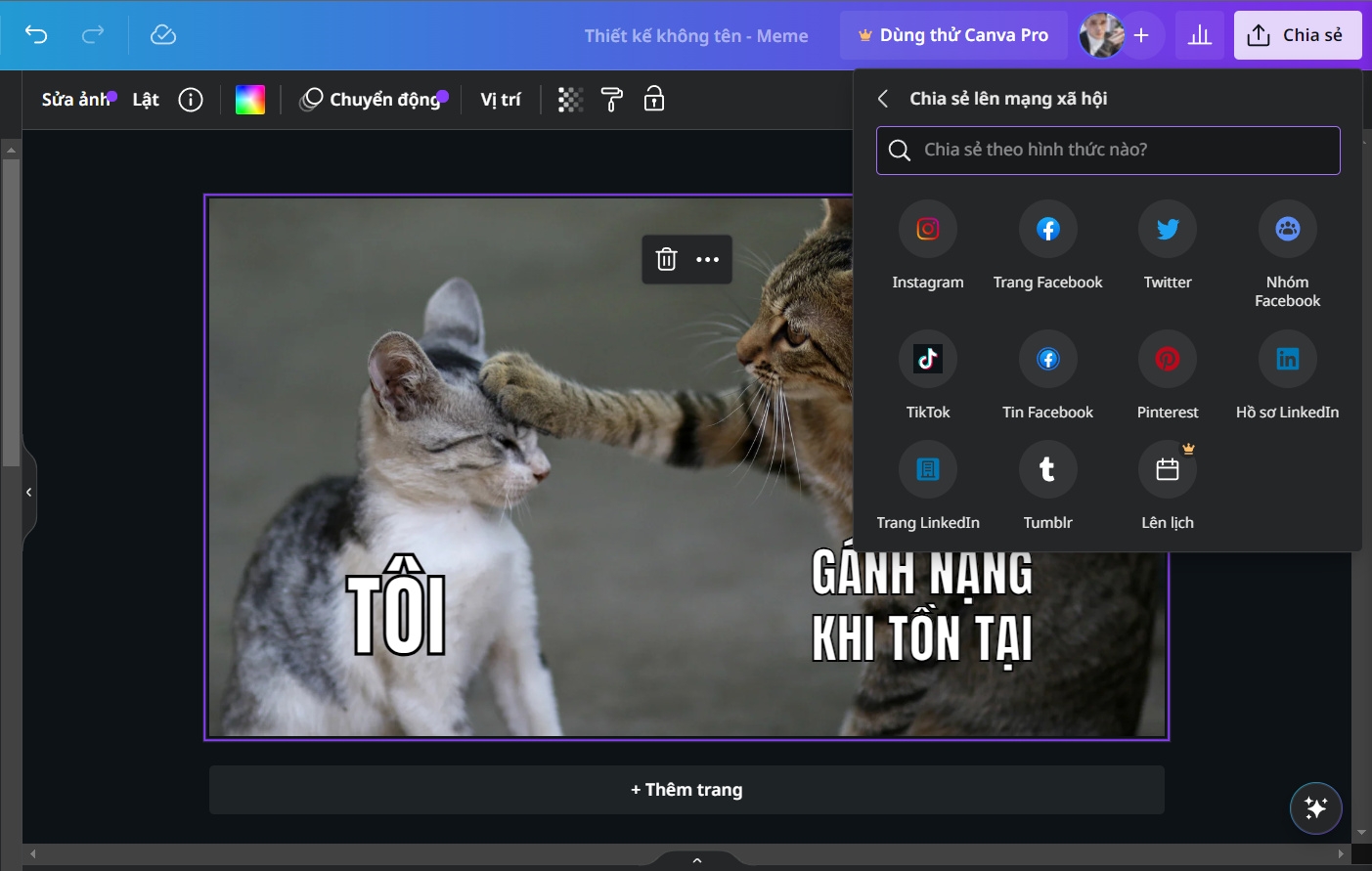Go back from the social sharing panel
Viewport: 1372px width, 871px height.
pyautogui.click(x=882, y=98)
